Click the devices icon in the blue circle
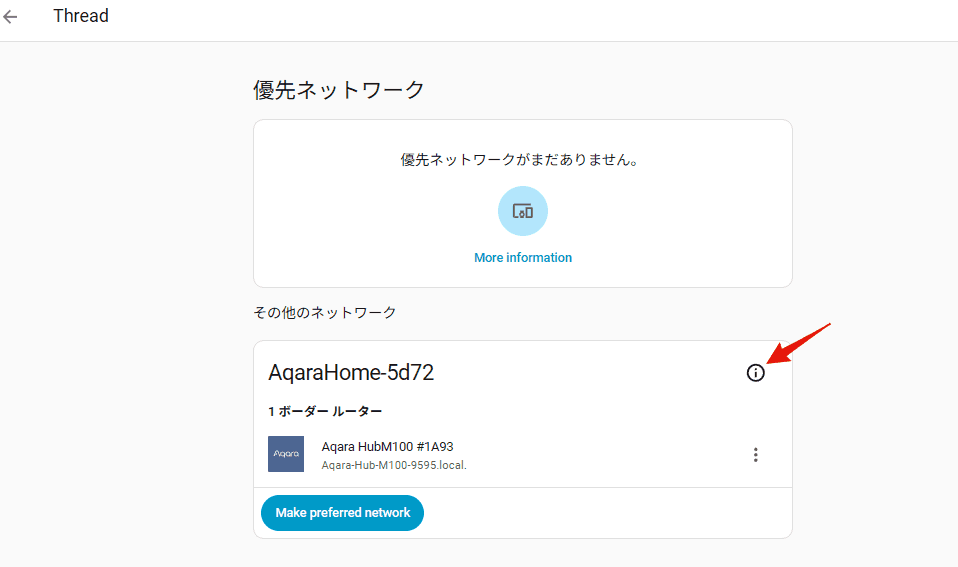958x567 pixels. click(522, 211)
